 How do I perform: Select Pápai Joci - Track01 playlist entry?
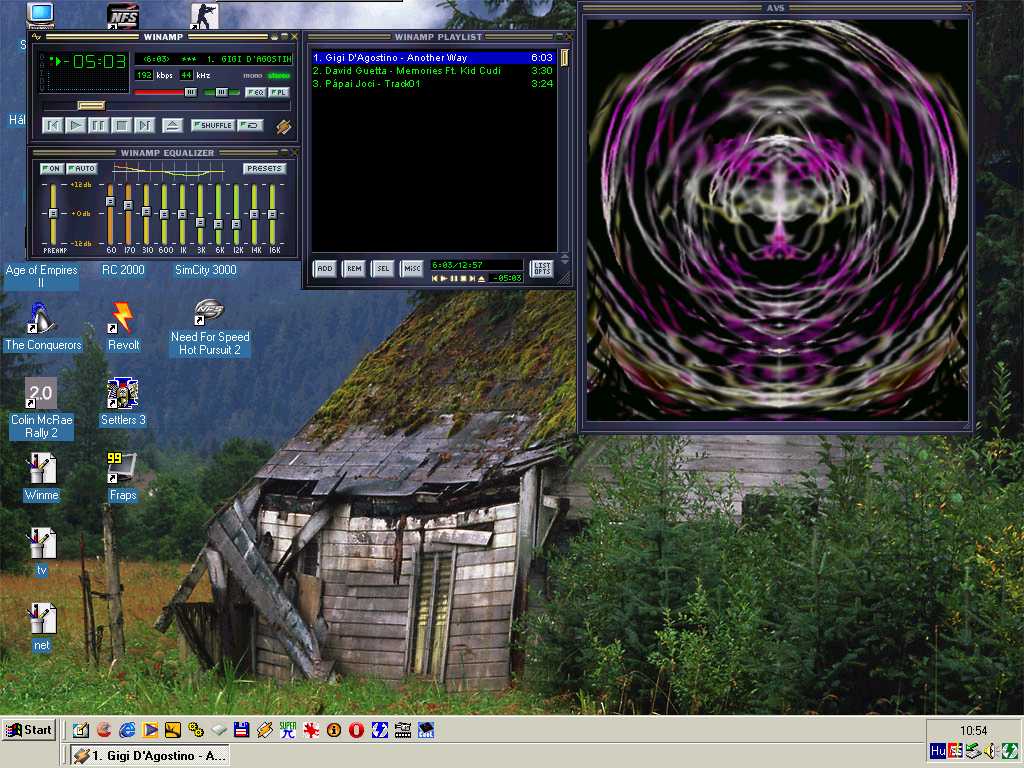point(434,84)
